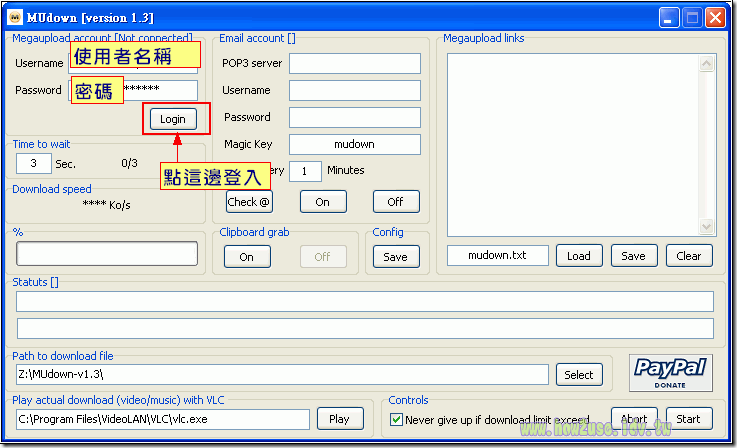Click the '0/3' wait counter text

click(x=129, y=163)
